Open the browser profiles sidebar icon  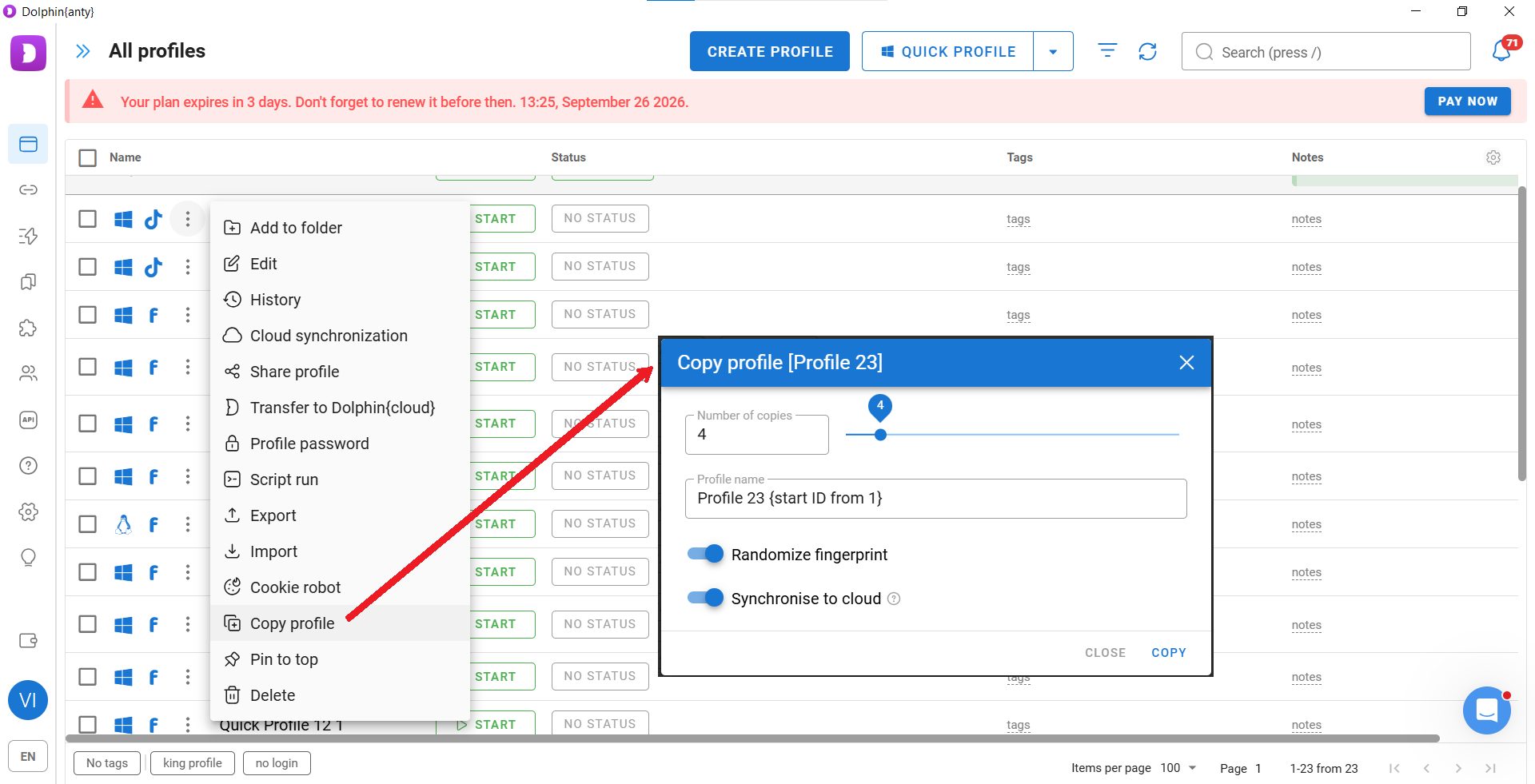point(28,144)
